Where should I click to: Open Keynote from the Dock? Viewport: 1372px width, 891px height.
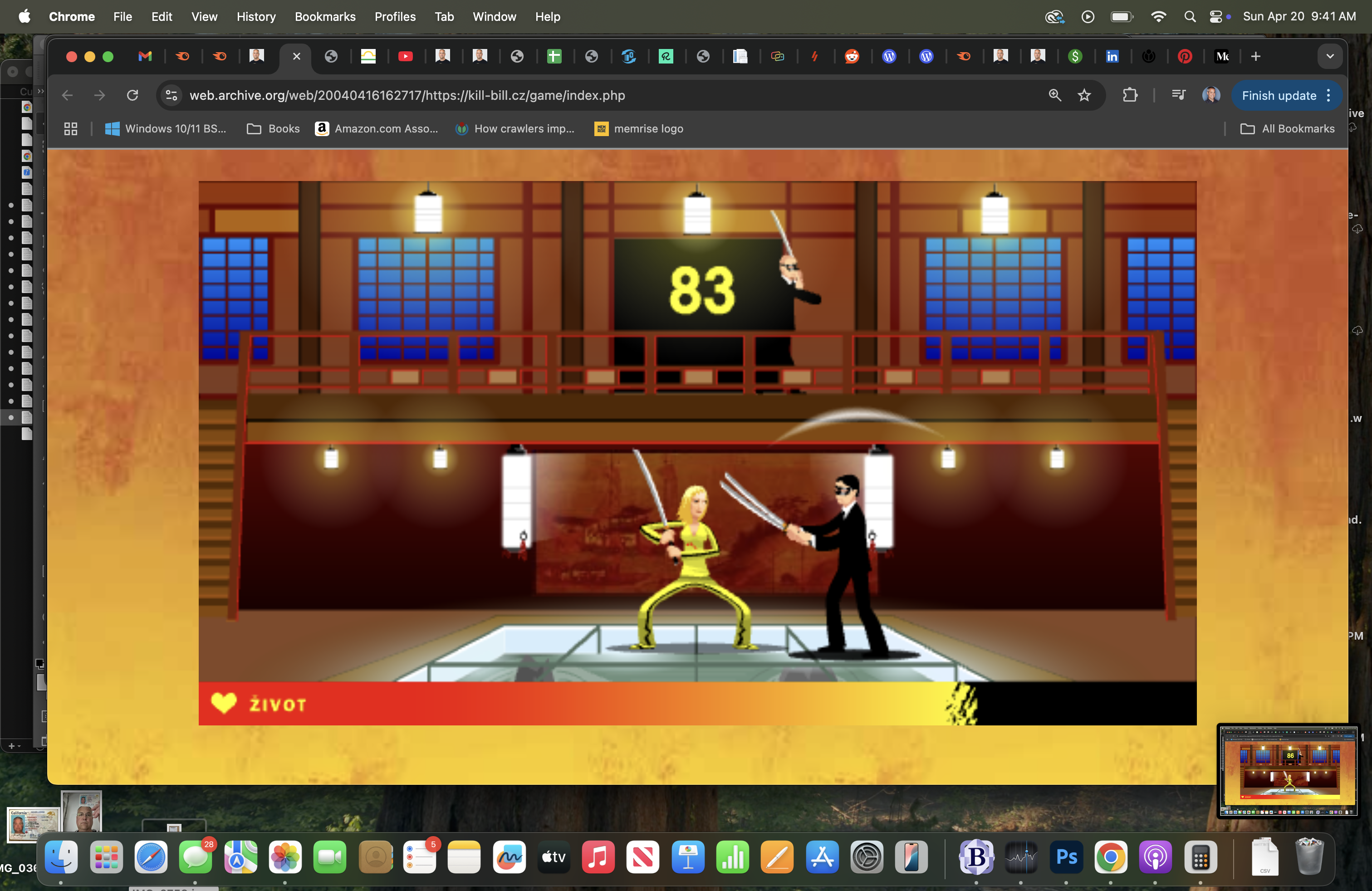(688, 857)
